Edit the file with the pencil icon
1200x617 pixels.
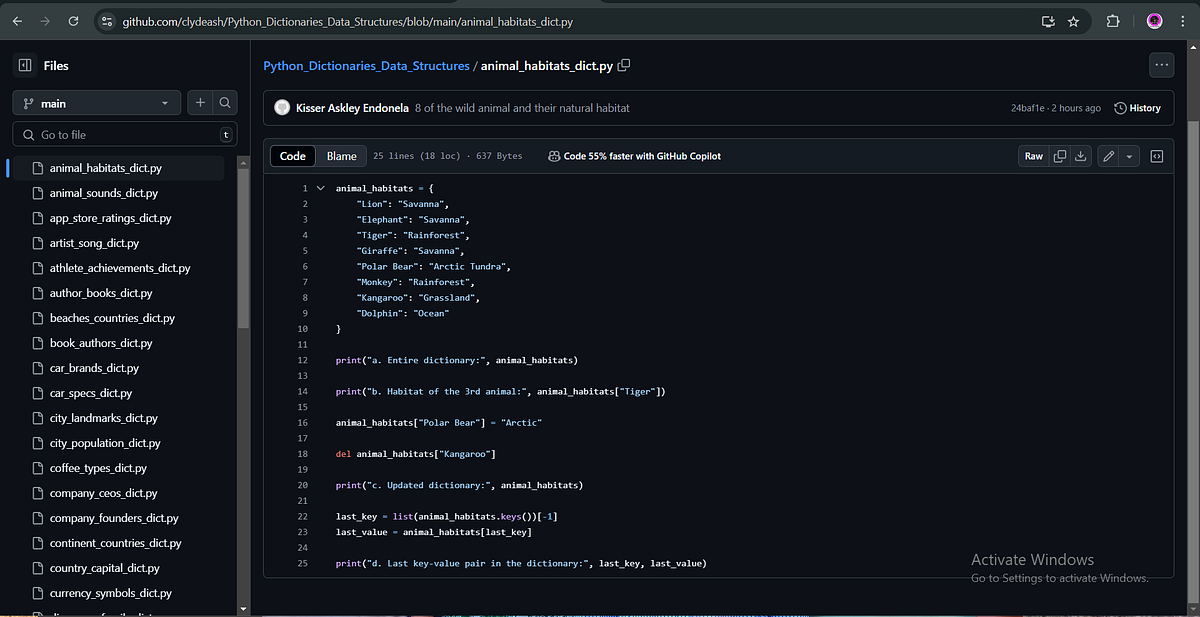[1107, 156]
